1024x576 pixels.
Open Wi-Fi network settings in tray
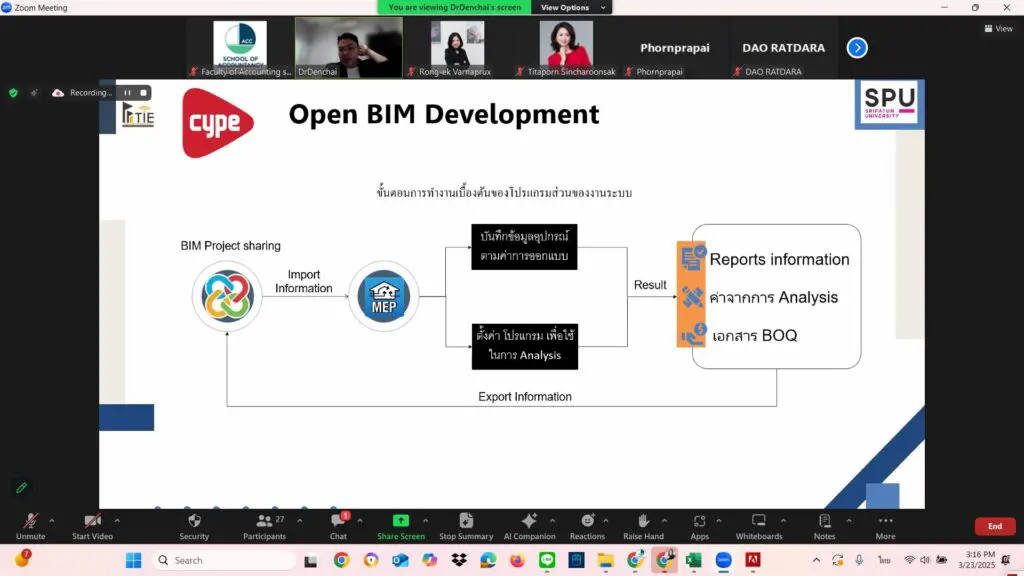(x=909, y=560)
